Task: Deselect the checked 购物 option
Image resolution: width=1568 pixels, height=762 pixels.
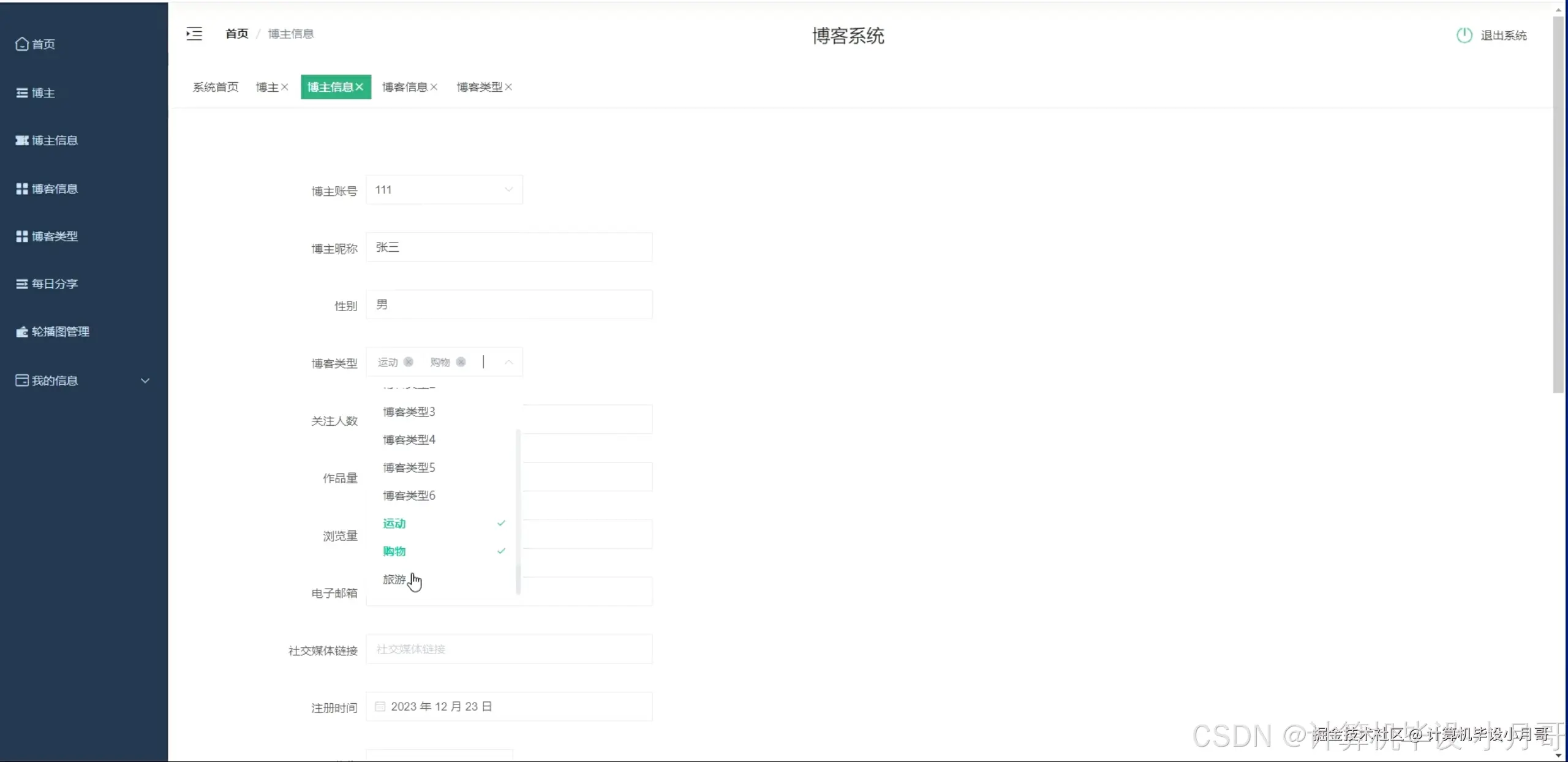Action: 461,362
